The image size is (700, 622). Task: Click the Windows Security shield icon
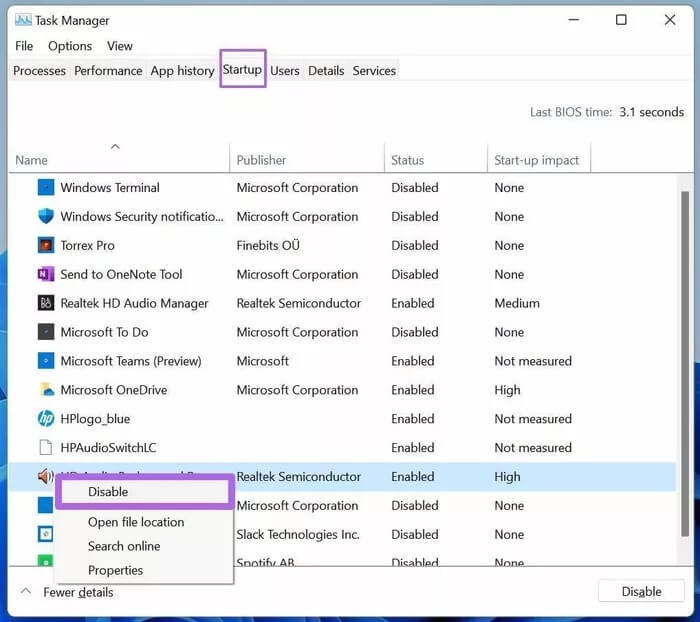click(x=46, y=216)
